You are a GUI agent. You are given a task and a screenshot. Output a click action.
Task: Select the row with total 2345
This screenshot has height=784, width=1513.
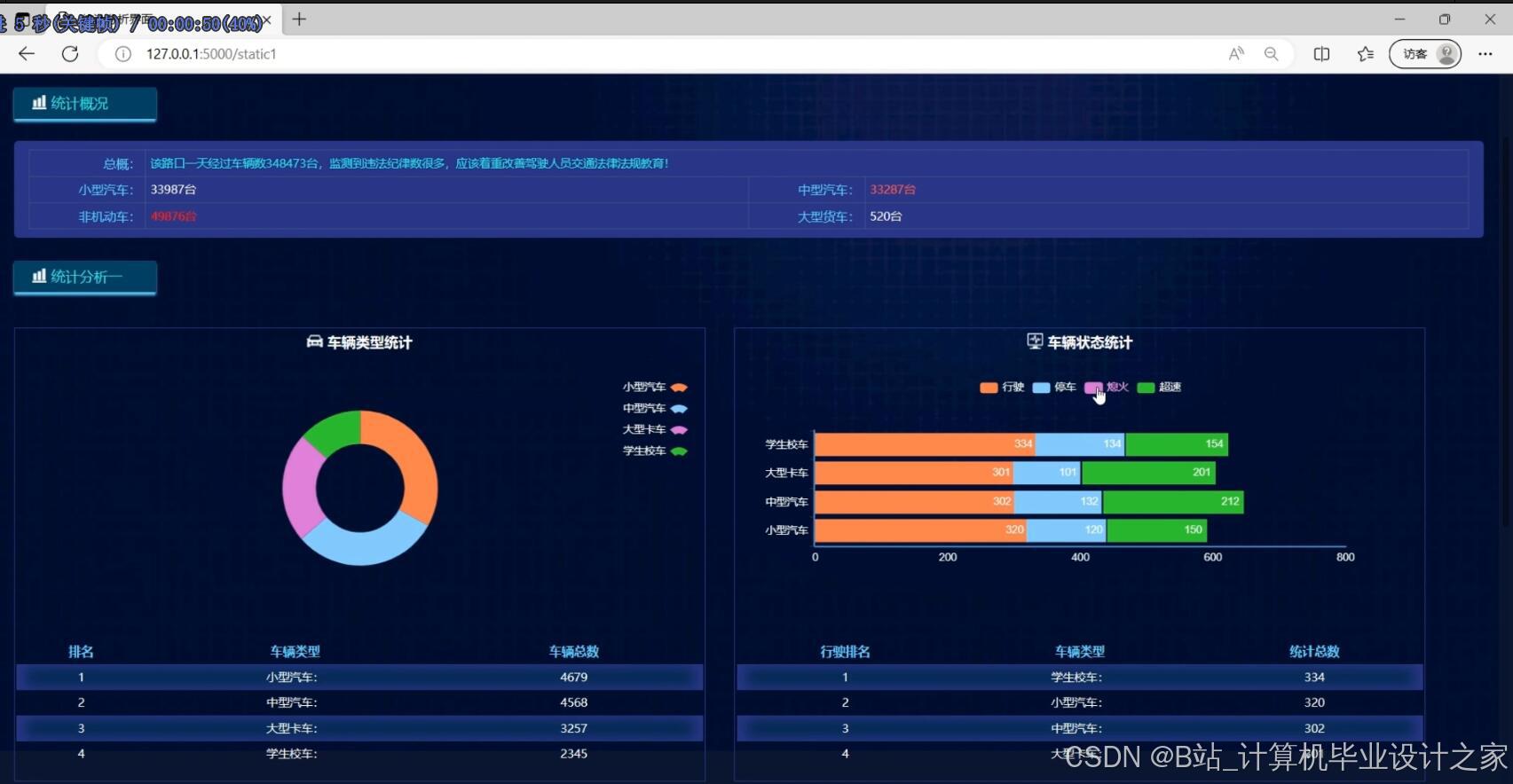pyautogui.click(x=359, y=754)
